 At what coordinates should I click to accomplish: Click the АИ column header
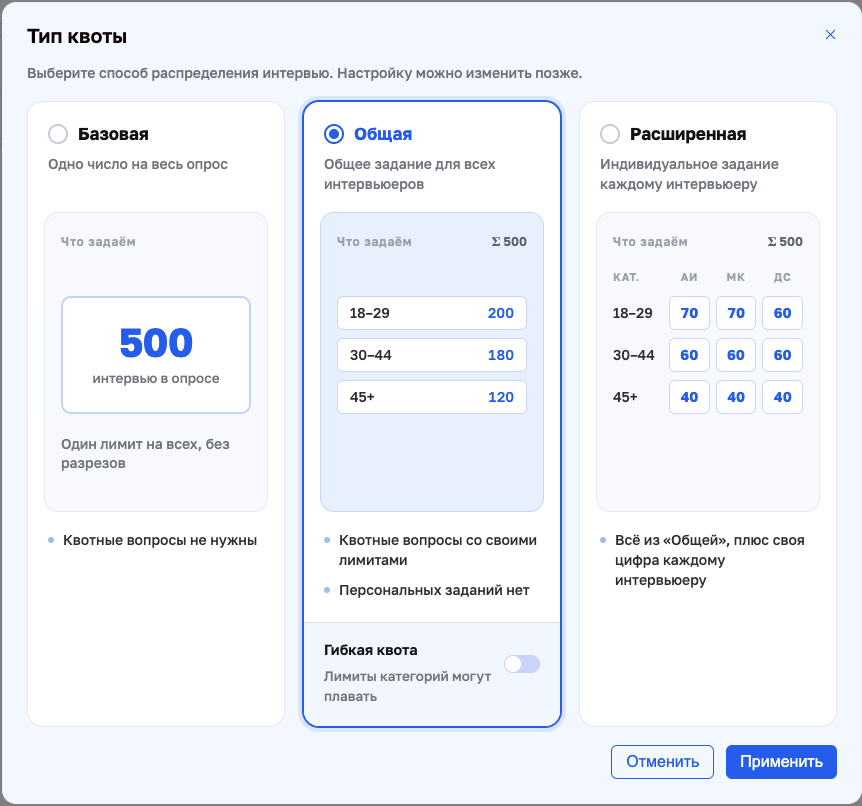point(689,277)
